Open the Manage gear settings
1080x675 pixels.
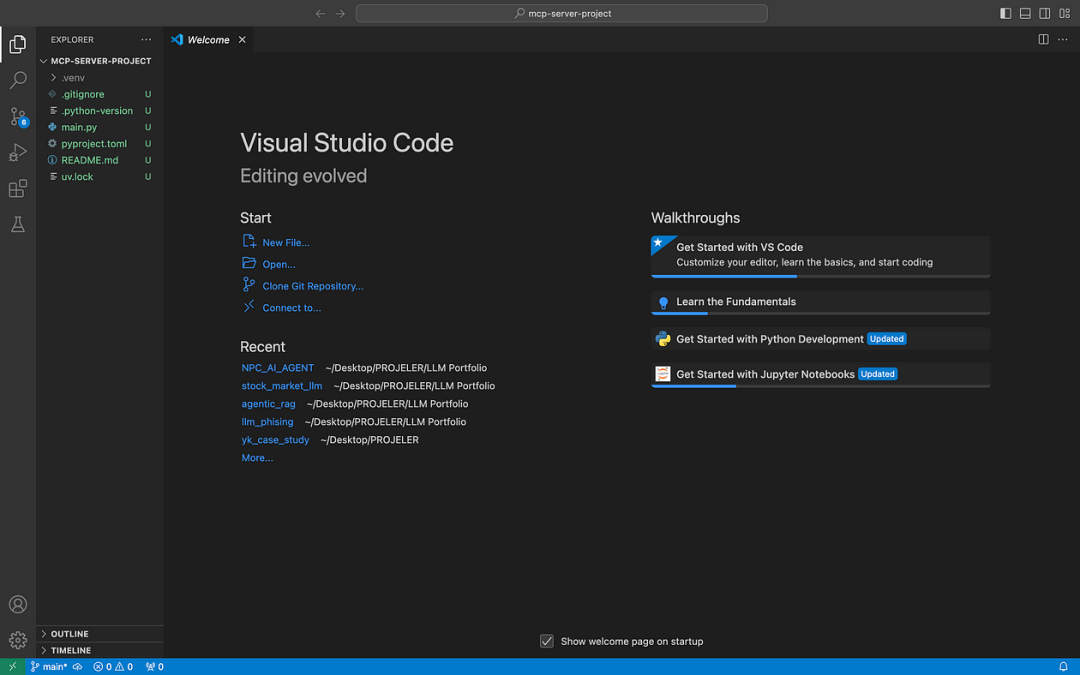coord(18,640)
